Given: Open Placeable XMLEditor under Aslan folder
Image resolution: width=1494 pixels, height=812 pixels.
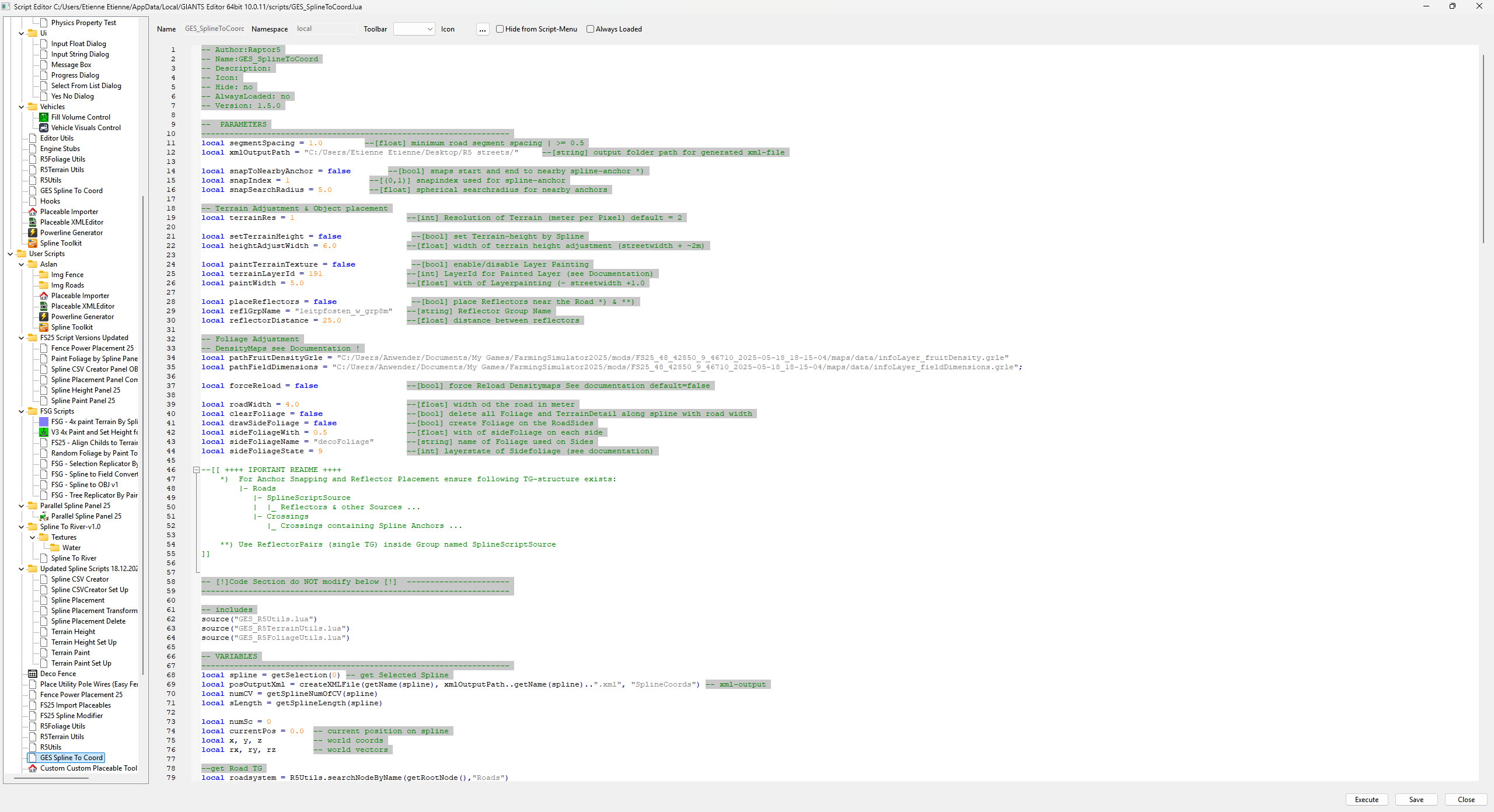Looking at the screenshot, I should point(83,306).
